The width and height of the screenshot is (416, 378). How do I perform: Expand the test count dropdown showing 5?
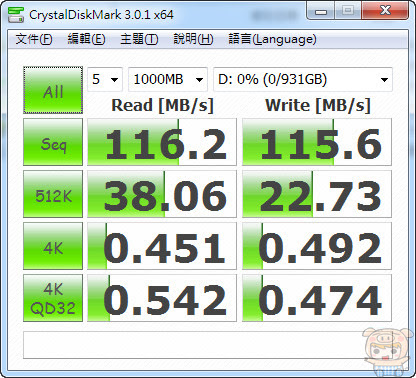[105, 79]
